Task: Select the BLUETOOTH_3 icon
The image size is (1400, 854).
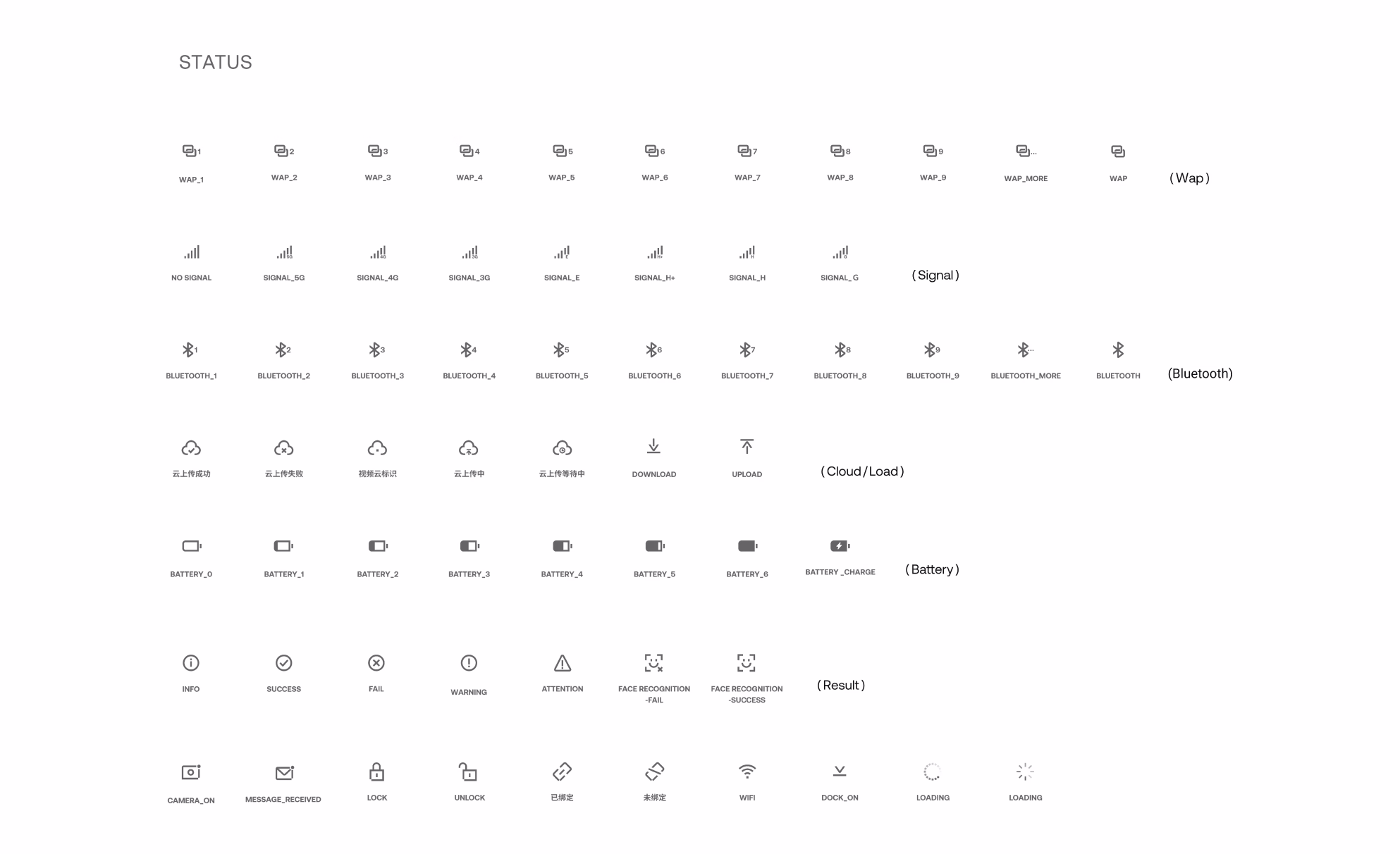Action: (x=377, y=349)
